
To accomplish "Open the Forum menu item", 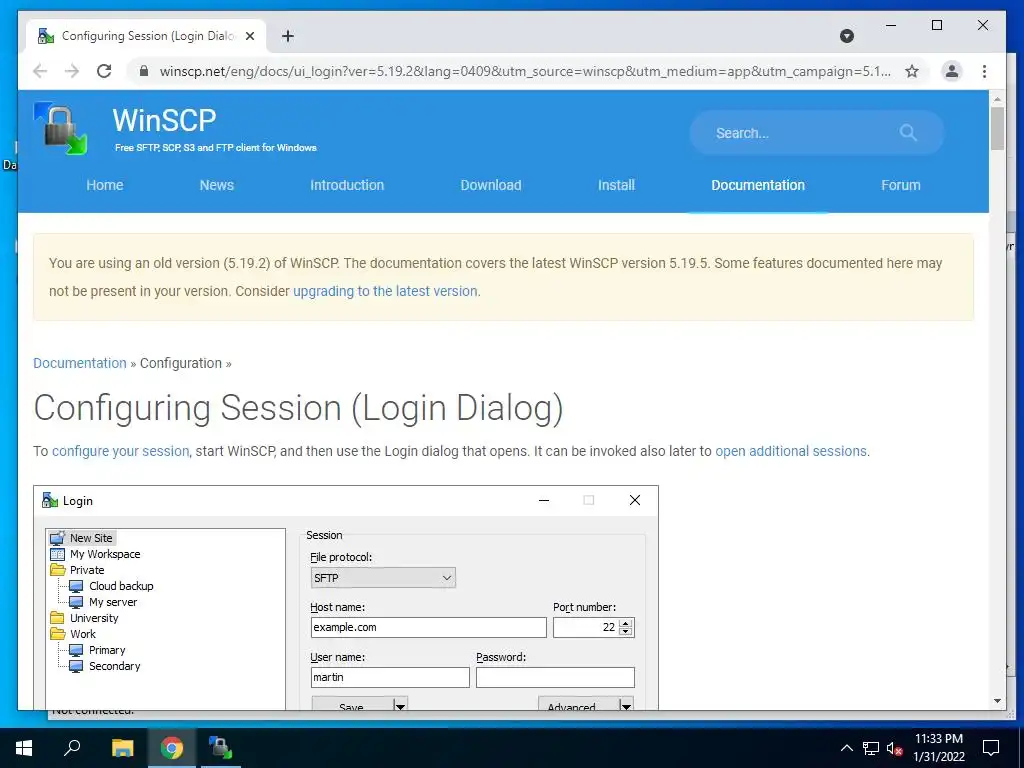I will point(901,185).
